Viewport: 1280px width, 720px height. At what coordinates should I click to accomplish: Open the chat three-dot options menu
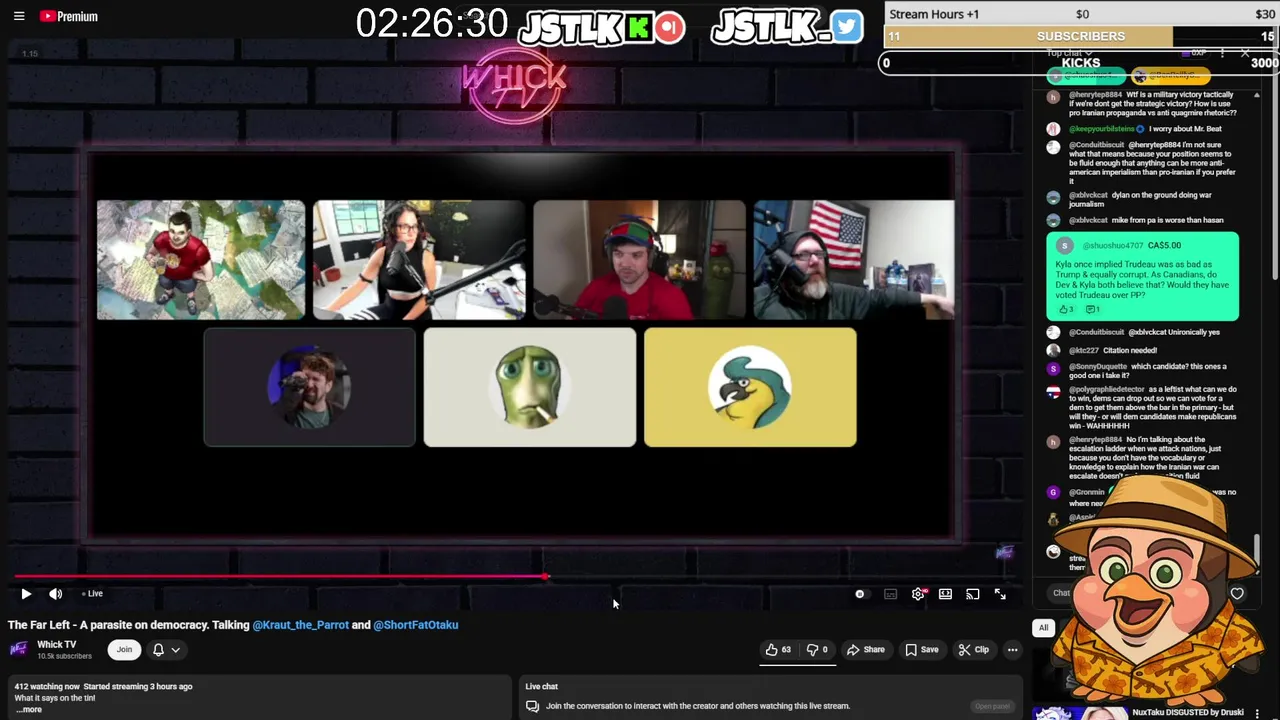point(1222,52)
